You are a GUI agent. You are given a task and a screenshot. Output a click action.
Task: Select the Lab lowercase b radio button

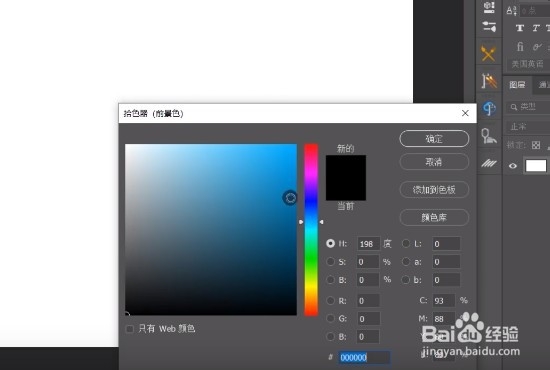[x=406, y=280]
